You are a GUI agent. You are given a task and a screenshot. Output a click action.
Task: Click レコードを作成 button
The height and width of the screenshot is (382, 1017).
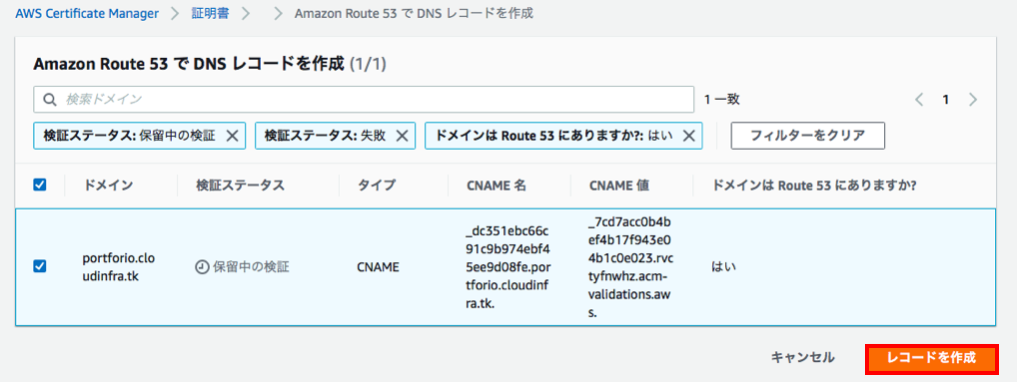(x=931, y=358)
